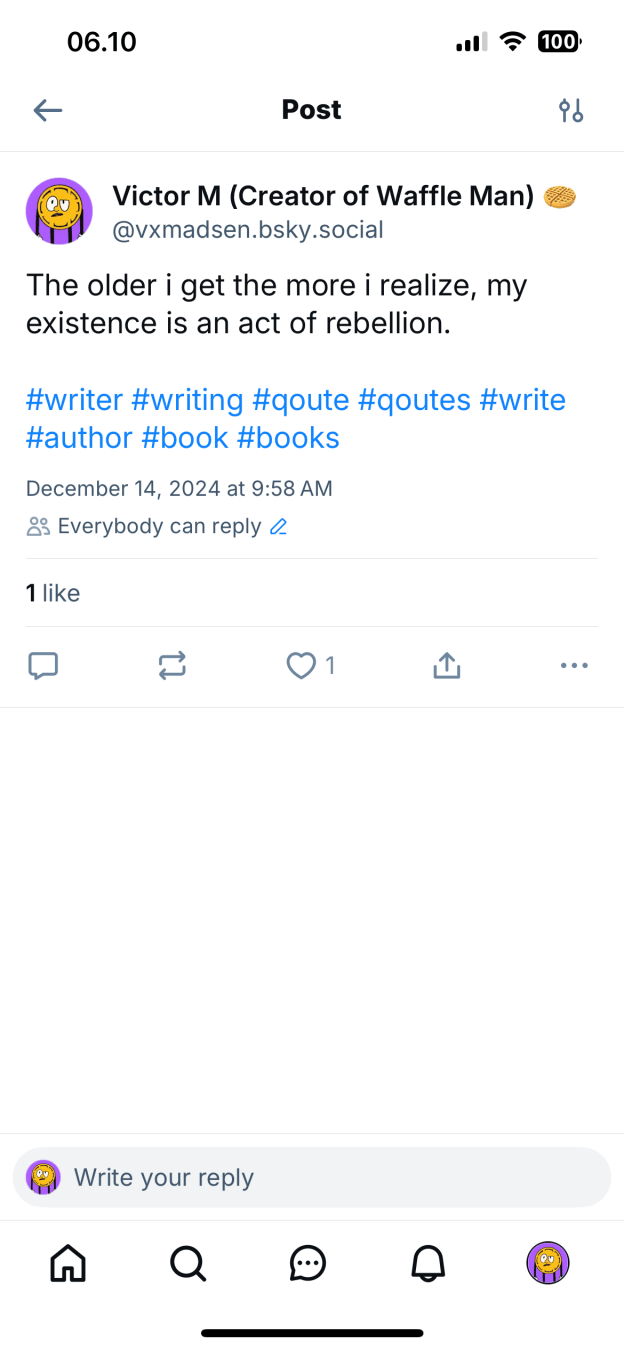Repost this post using repost icon
The height and width of the screenshot is (1350, 624).
(172, 666)
